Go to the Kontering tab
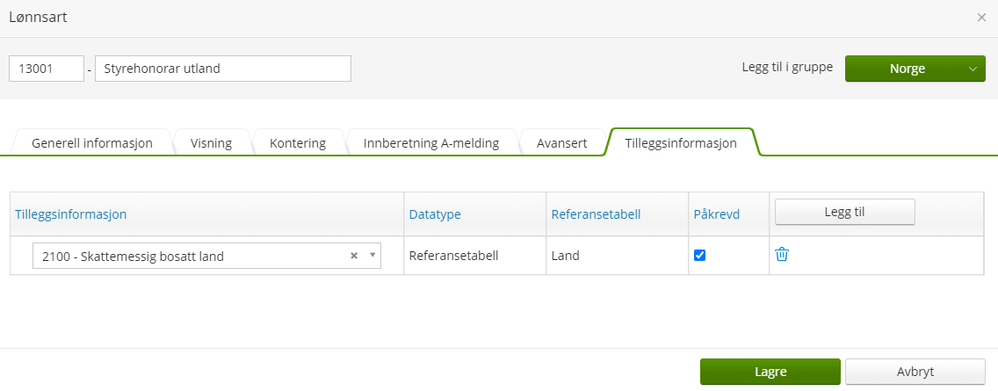998x391 pixels. pyautogui.click(x=298, y=143)
